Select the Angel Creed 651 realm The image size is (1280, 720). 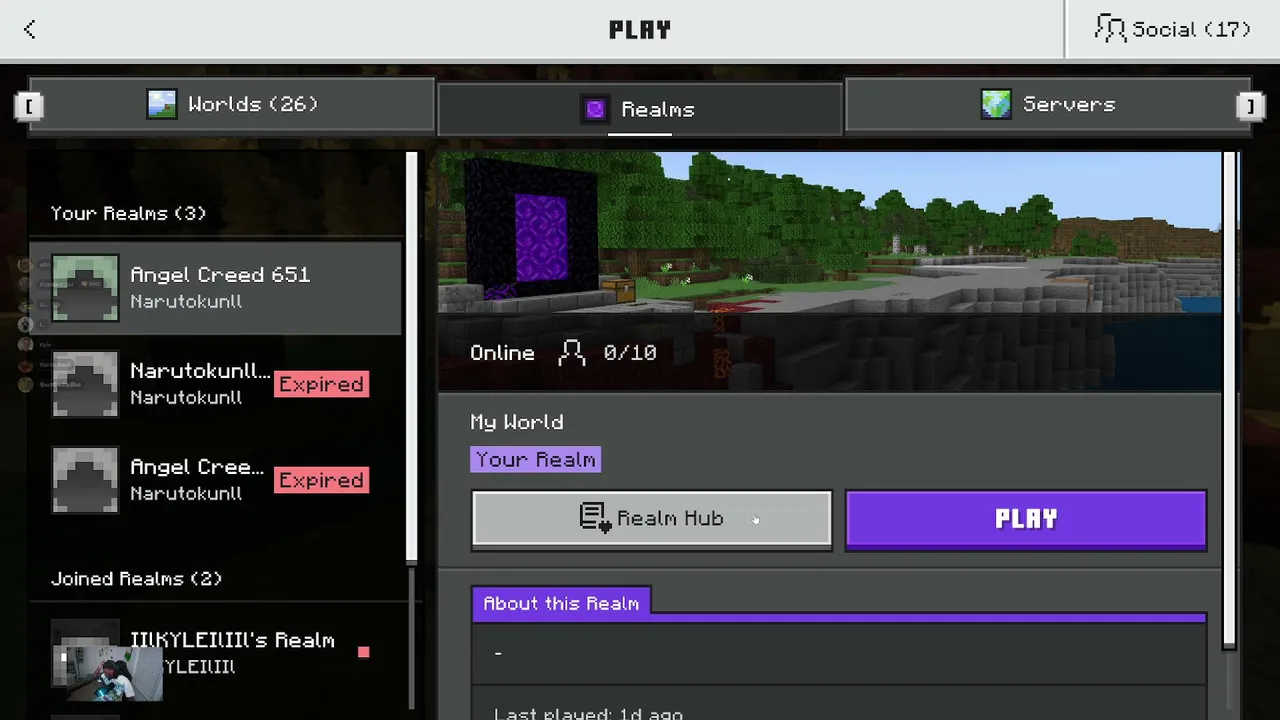pos(215,288)
